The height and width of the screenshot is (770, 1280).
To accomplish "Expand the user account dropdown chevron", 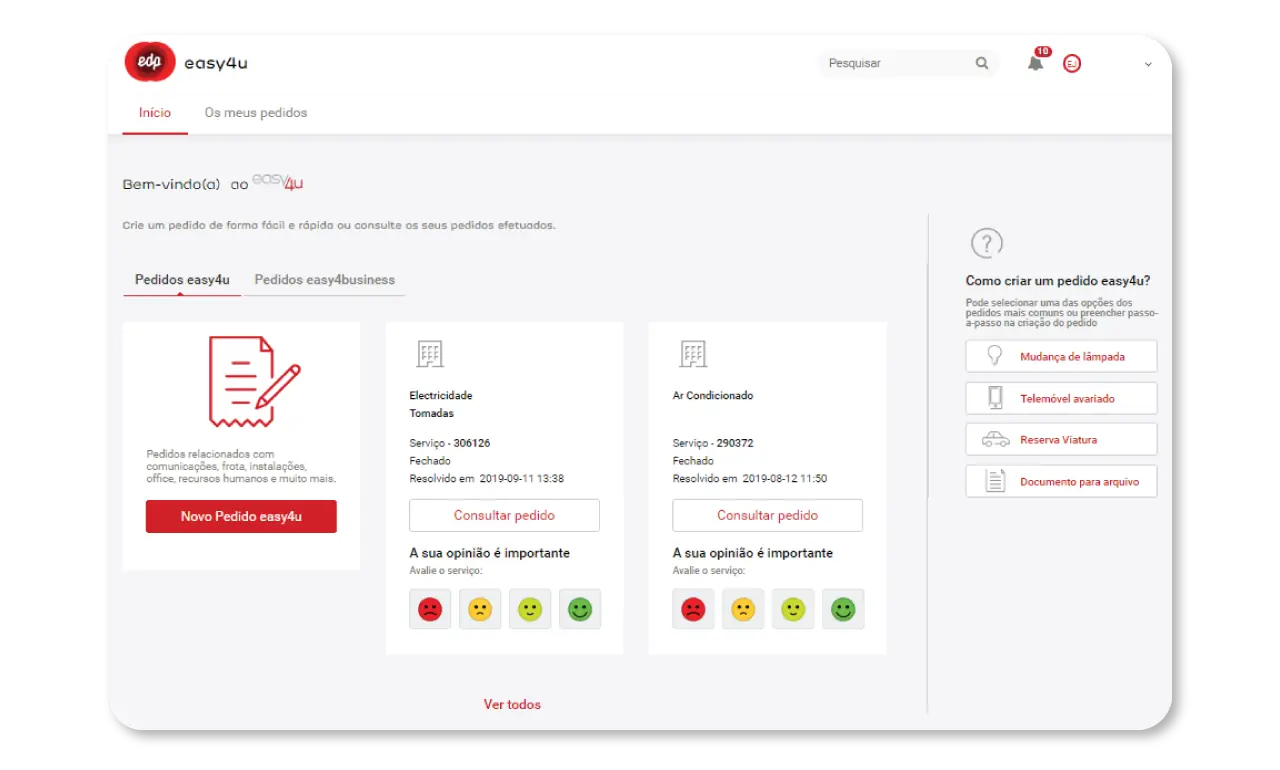I will point(1148,64).
